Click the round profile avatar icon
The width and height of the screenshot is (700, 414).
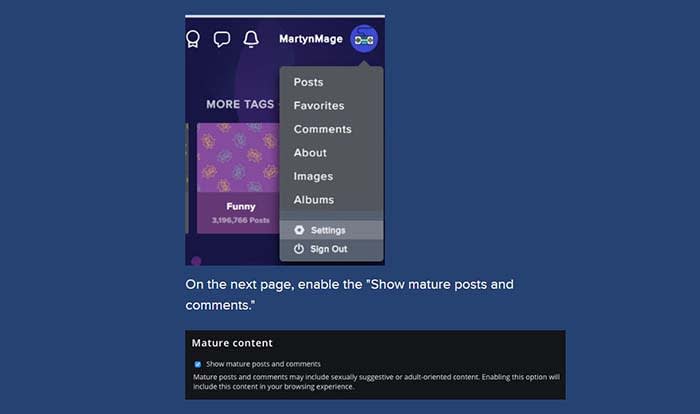point(364,40)
